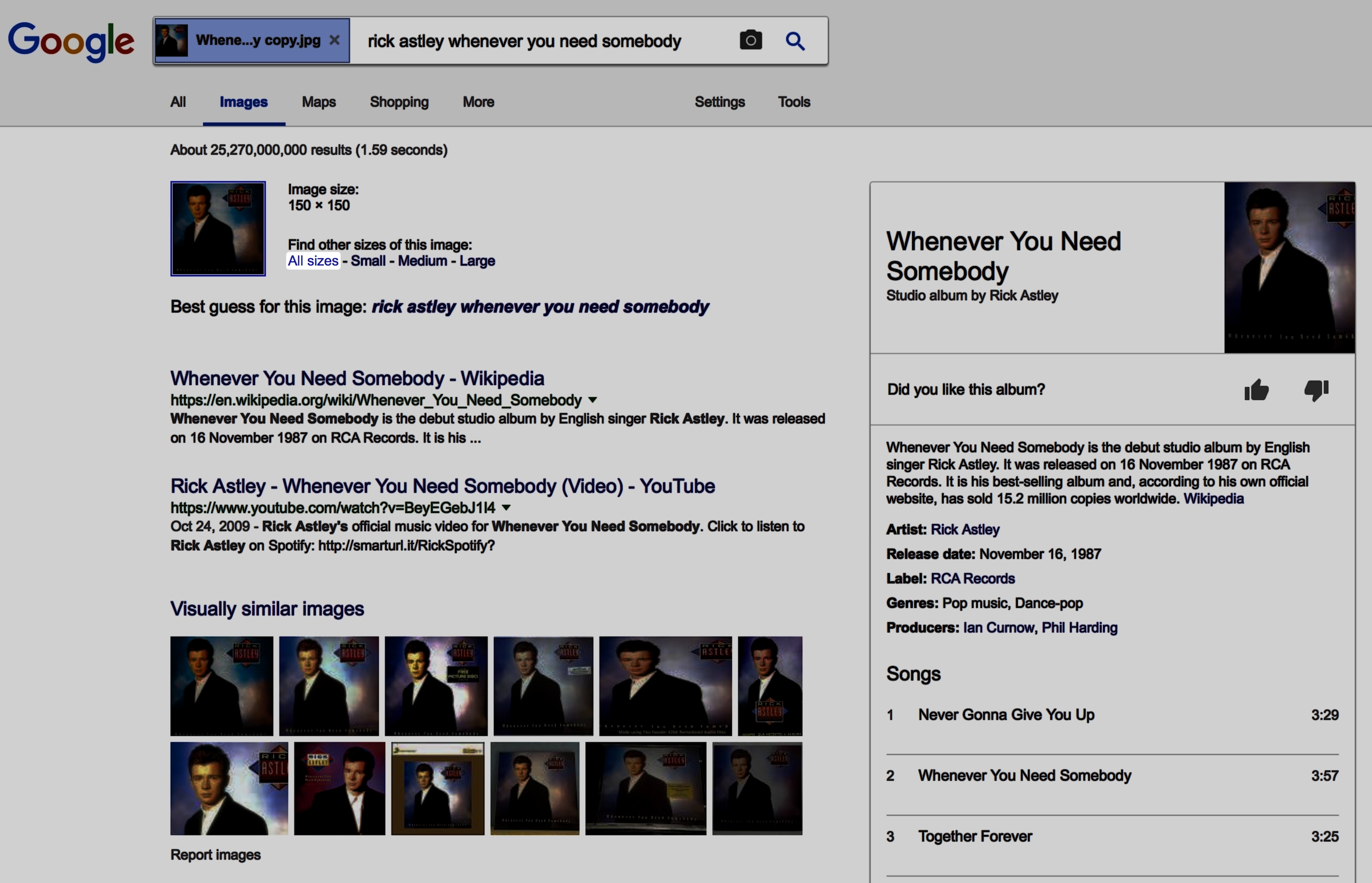Screen dimensions: 1372x883
Task: Click YouTube result green URL
Action: pos(333,508)
